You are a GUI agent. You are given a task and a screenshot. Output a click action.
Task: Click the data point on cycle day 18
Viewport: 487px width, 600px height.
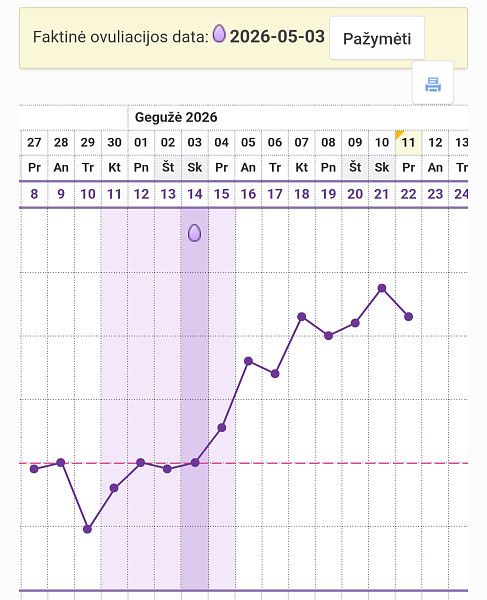301,316
